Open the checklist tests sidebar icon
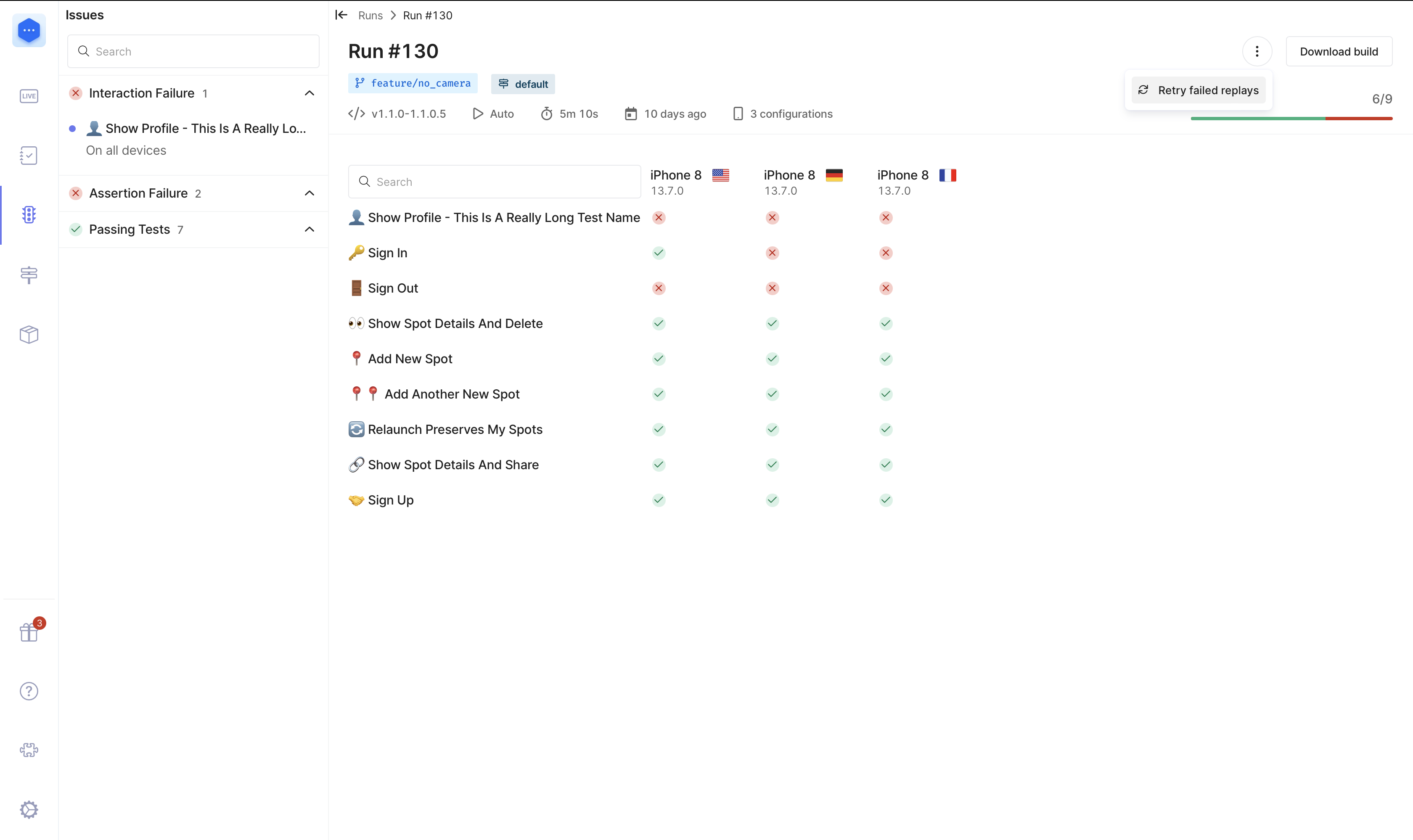The image size is (1413, 840). point(29,156)
